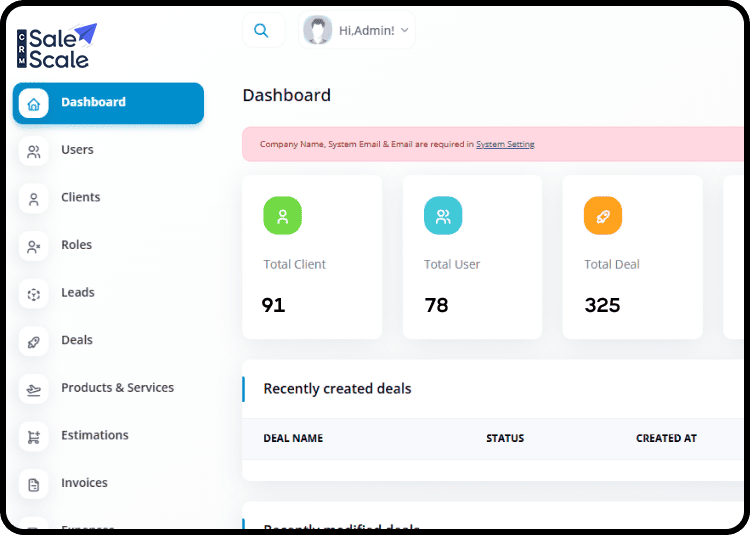This screenshot has width=750, height=535.
Task: Open the System Setting link
Action: (x=505, y=144)
